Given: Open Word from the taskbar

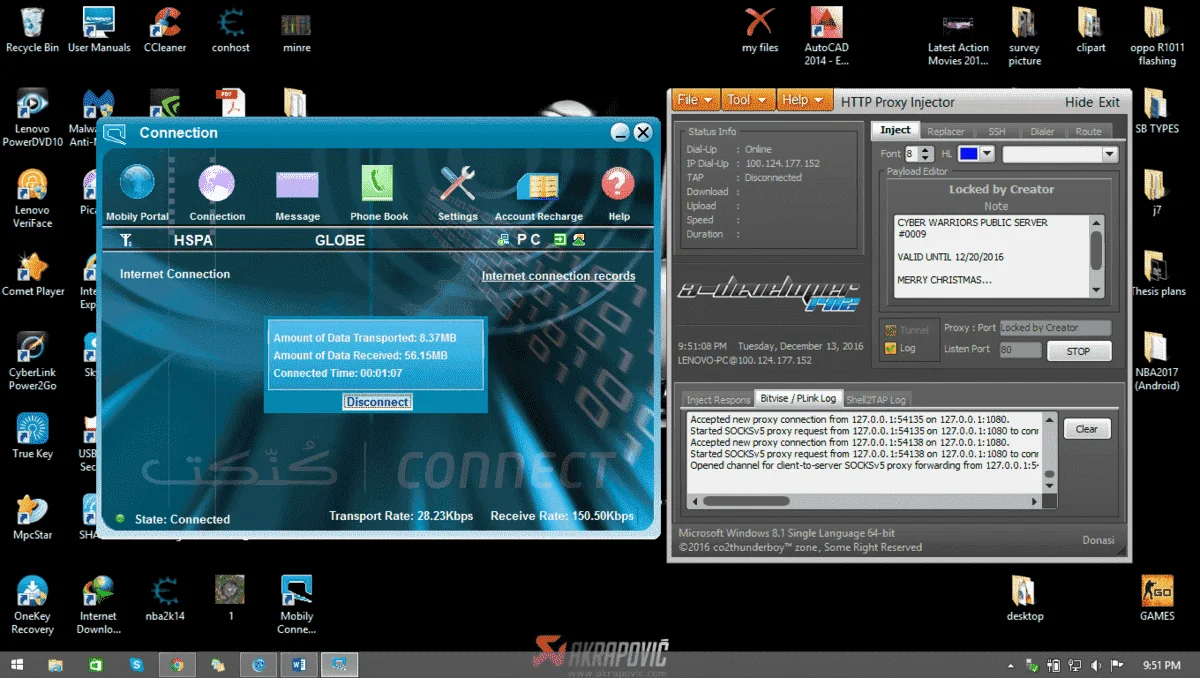Looking at the screenshot, I should click(300, 664).
